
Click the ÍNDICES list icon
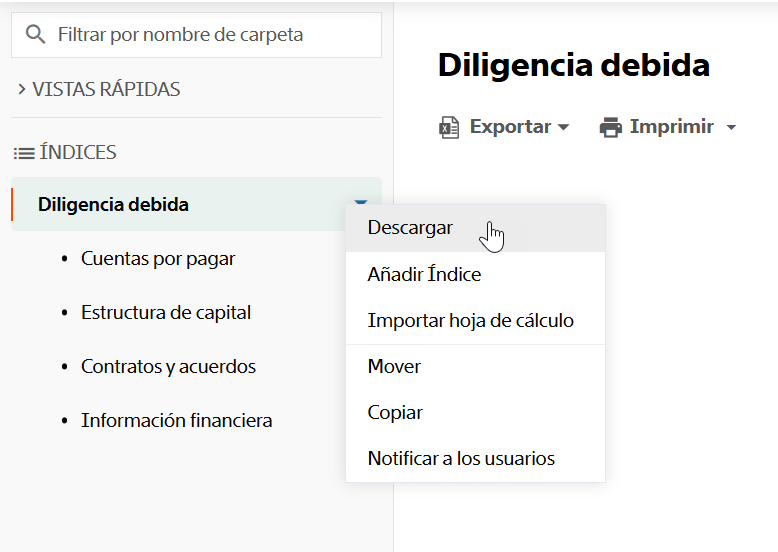[x=24, y=153]
